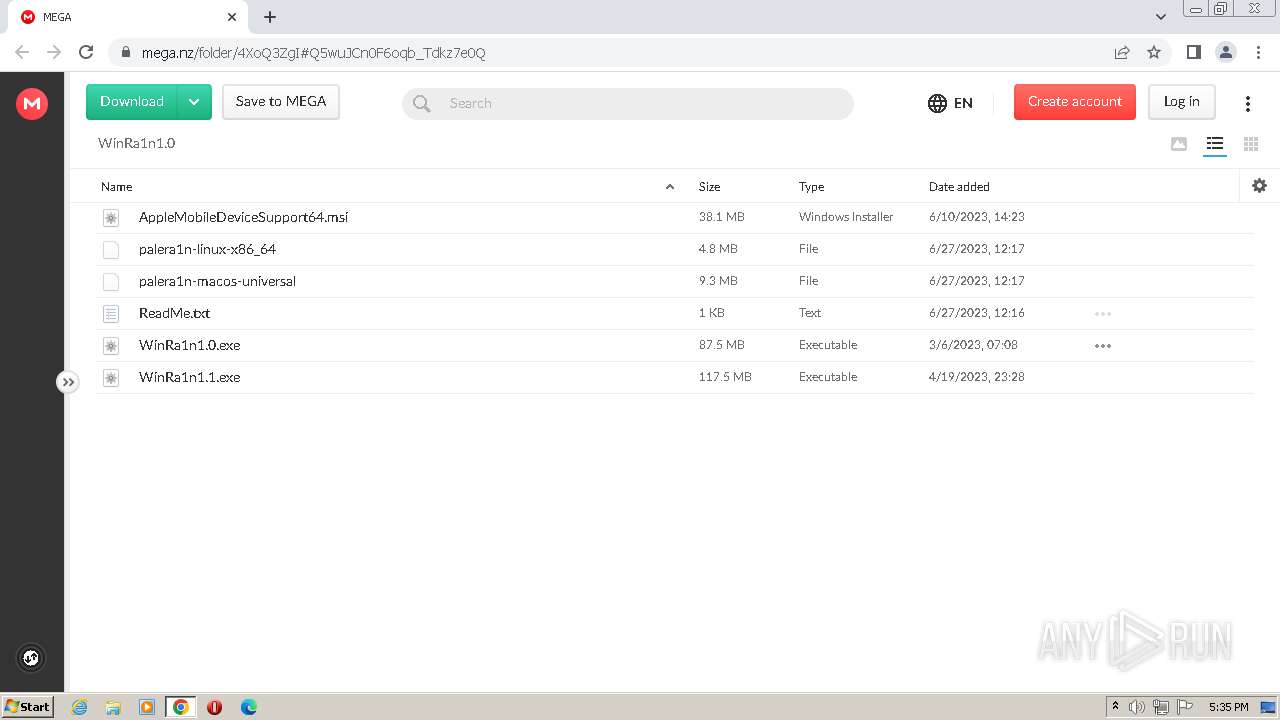Open the Windows Start menu
Viewport: 1280px width, 720px height.
point(27,706)
